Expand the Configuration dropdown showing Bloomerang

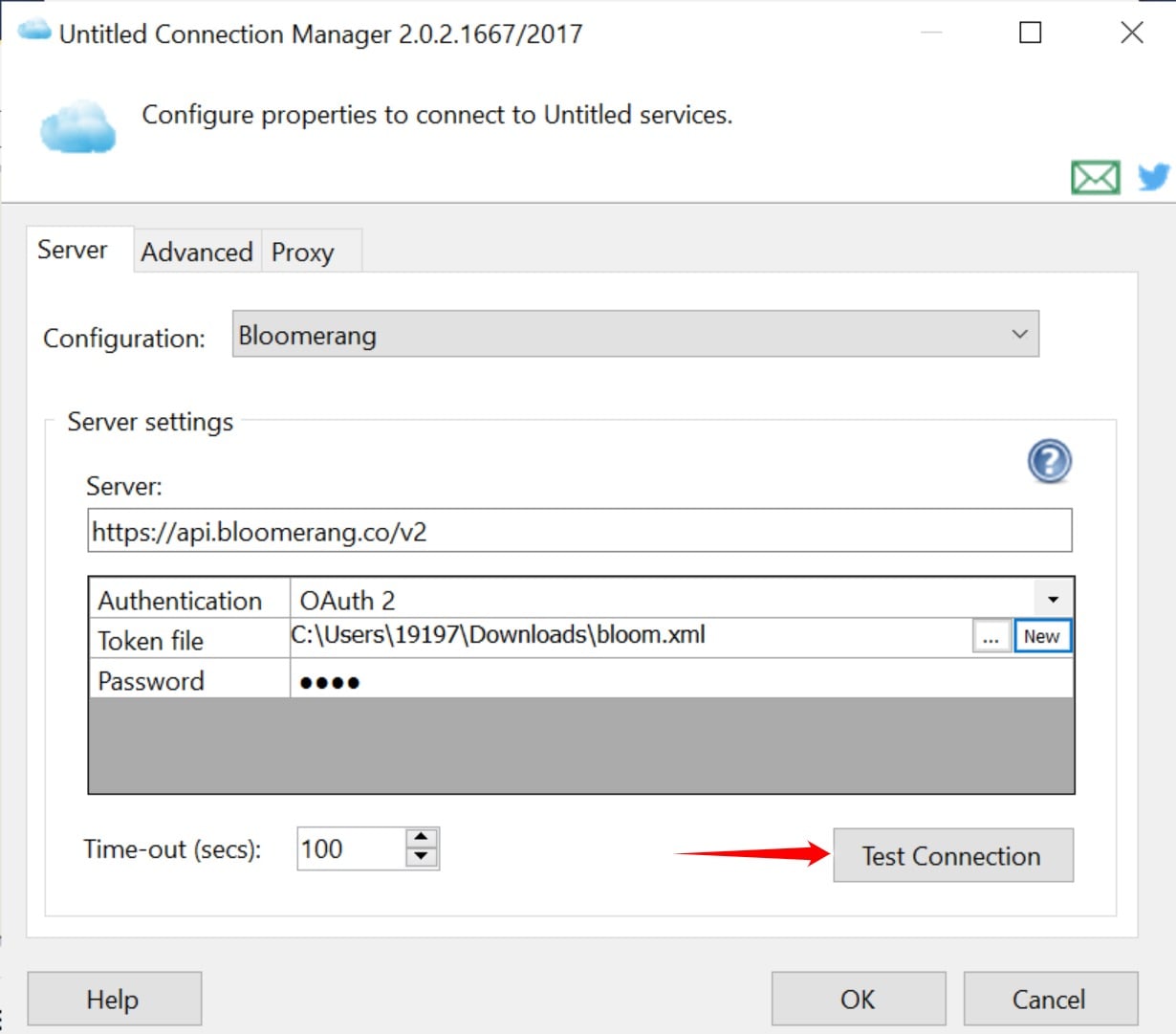click(x=635, y=334)
